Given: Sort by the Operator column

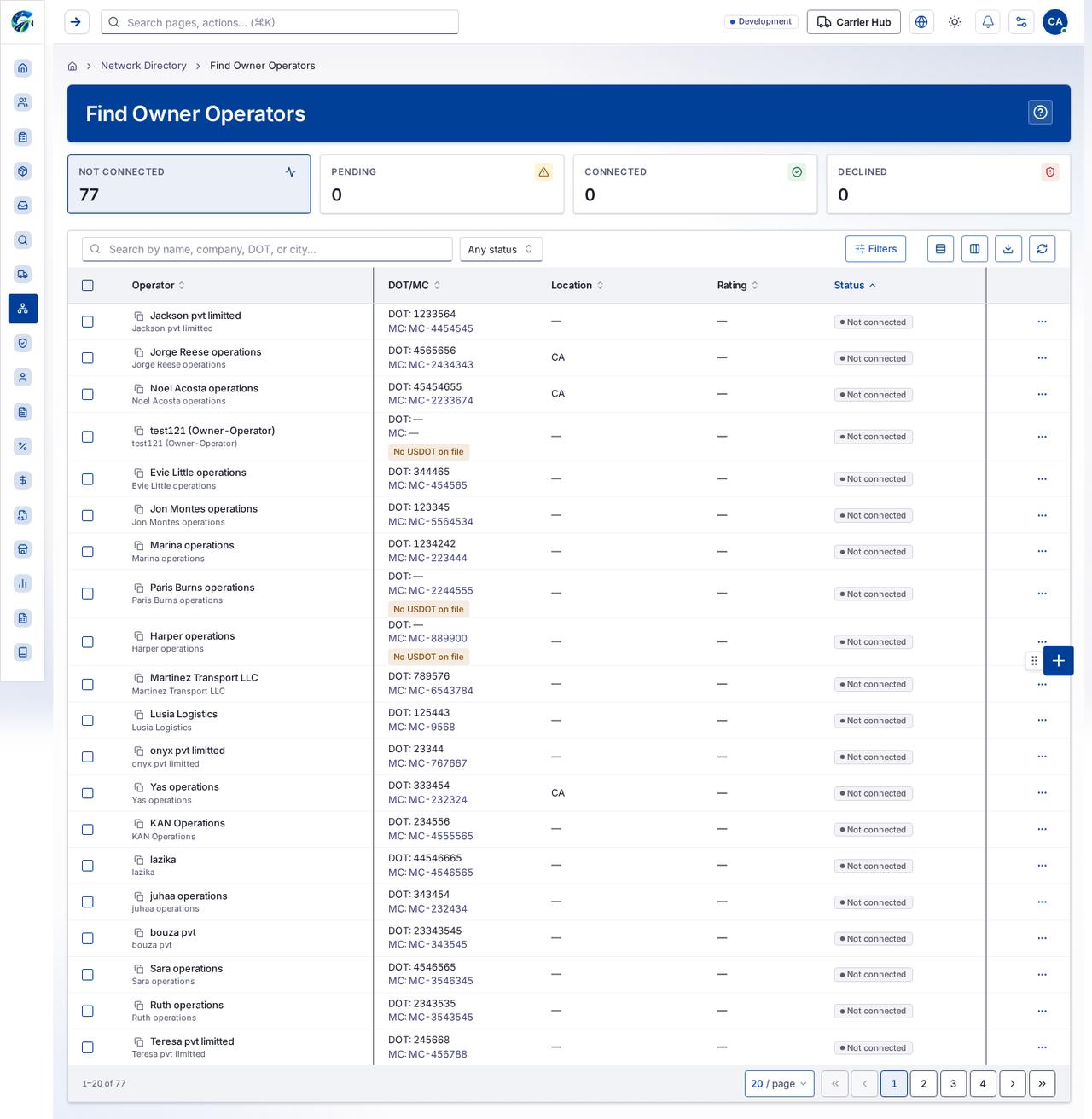Looking at the screenshot, I should point(158,286).
